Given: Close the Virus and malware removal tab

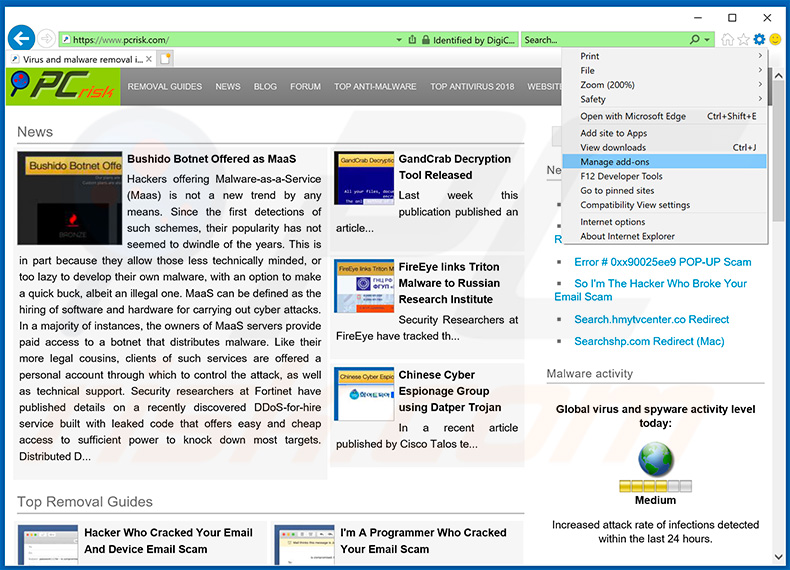Looking at the screenshot, I should coord(149,59).
